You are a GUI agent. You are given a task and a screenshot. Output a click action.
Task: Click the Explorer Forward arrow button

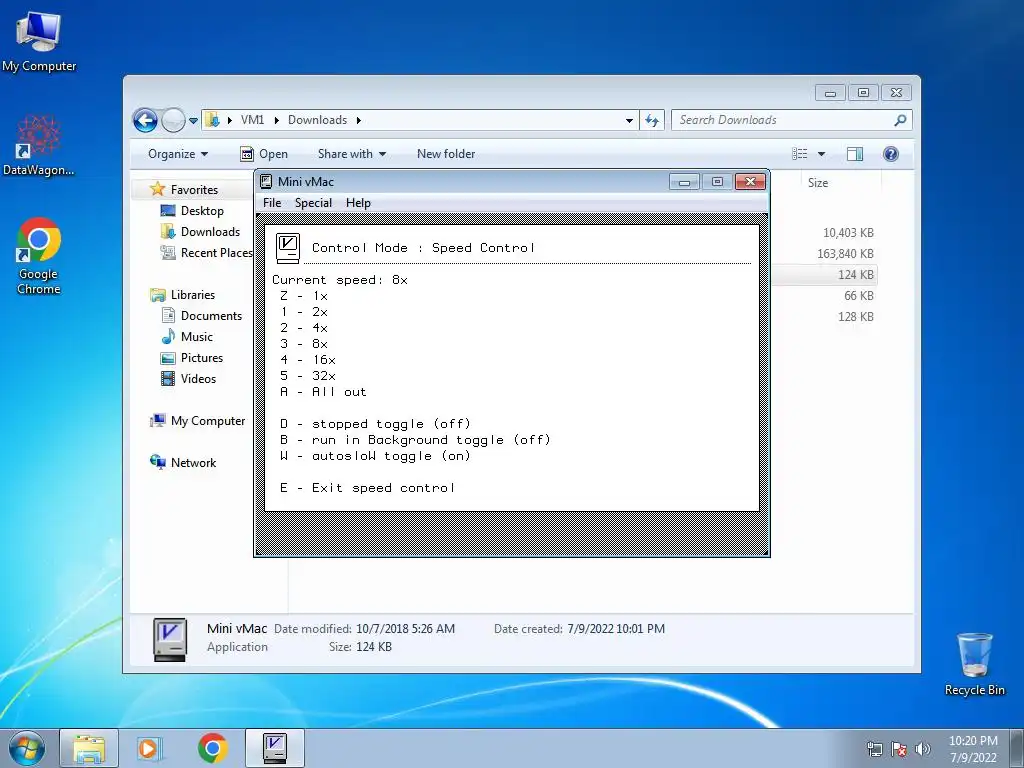173,120
